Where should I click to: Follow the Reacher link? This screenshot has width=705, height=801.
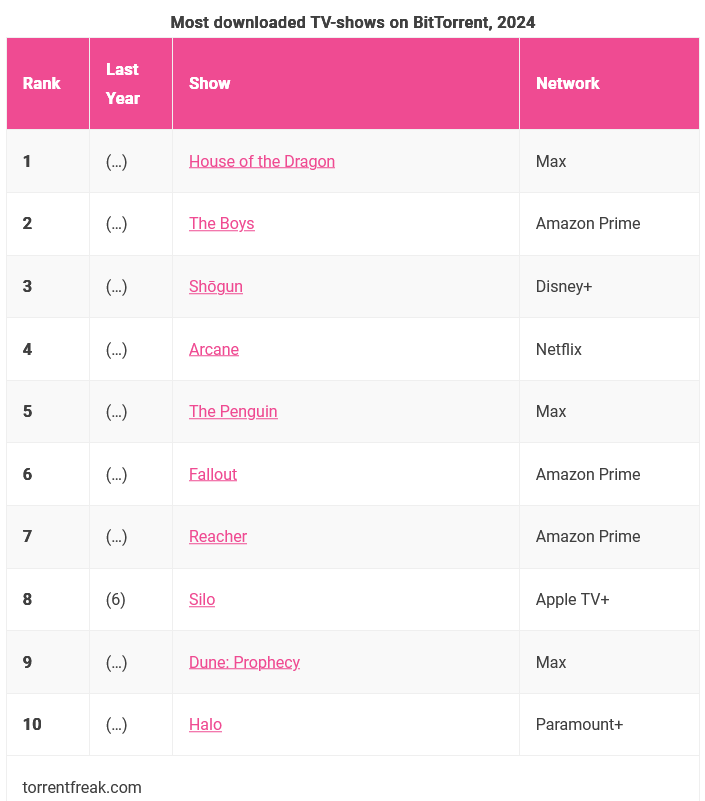218,537
